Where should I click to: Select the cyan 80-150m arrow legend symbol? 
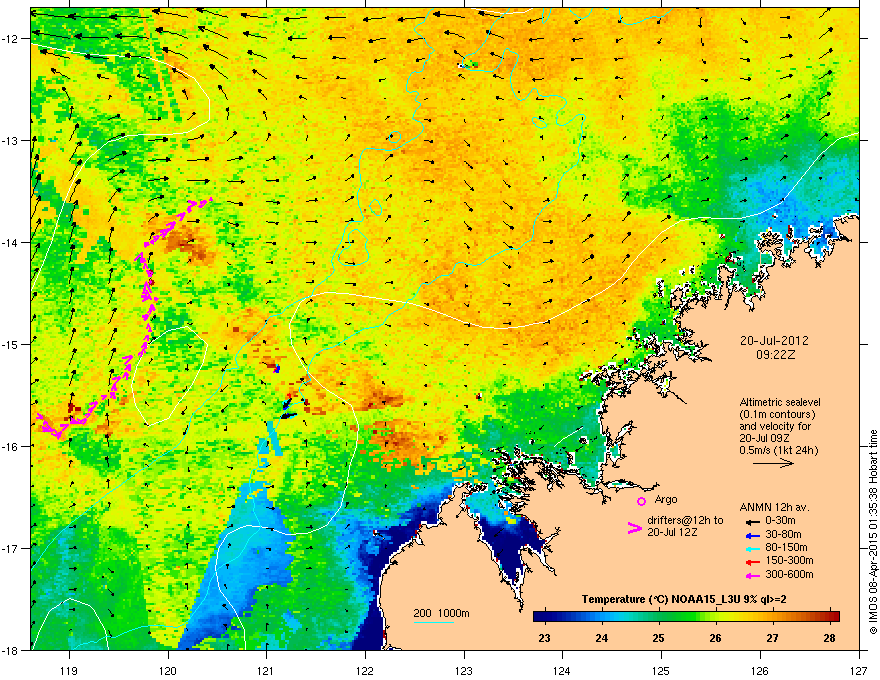click(x=751, y=548)
